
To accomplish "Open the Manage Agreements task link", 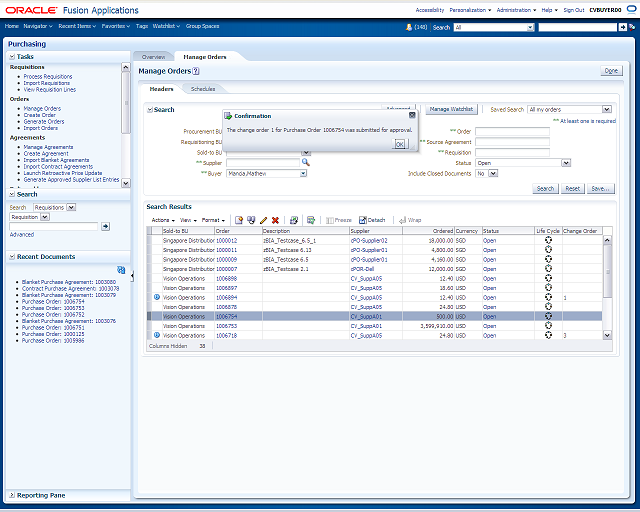I will pos(48,147).
